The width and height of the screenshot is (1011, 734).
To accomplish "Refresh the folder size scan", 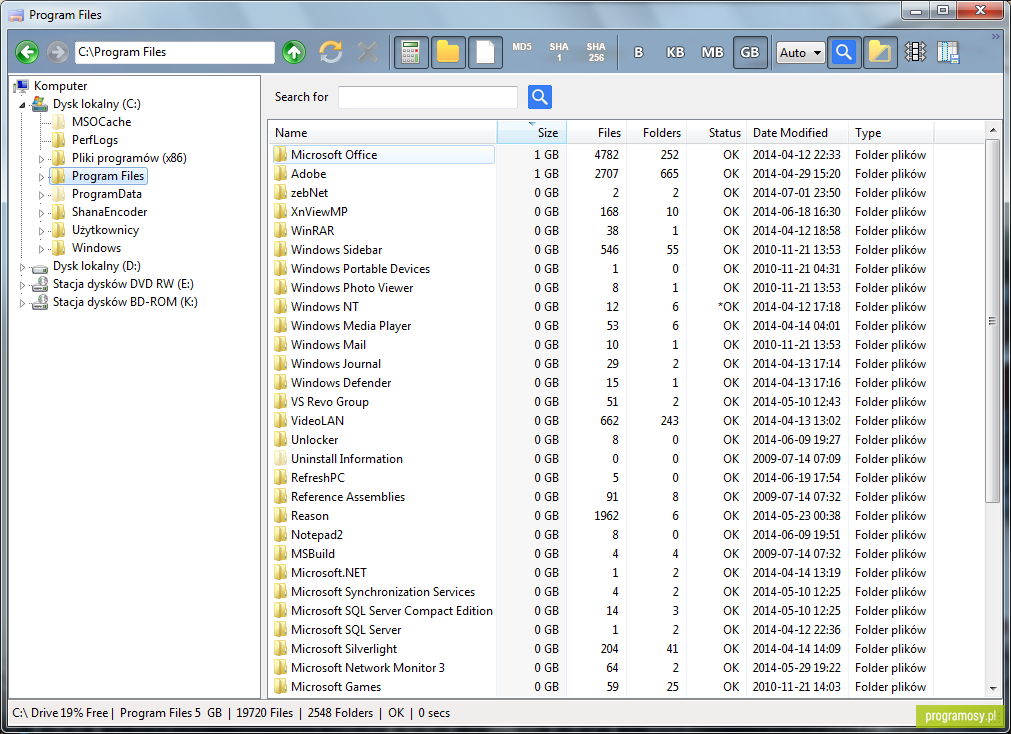I will pyautogui.click(x=331, y=52).
